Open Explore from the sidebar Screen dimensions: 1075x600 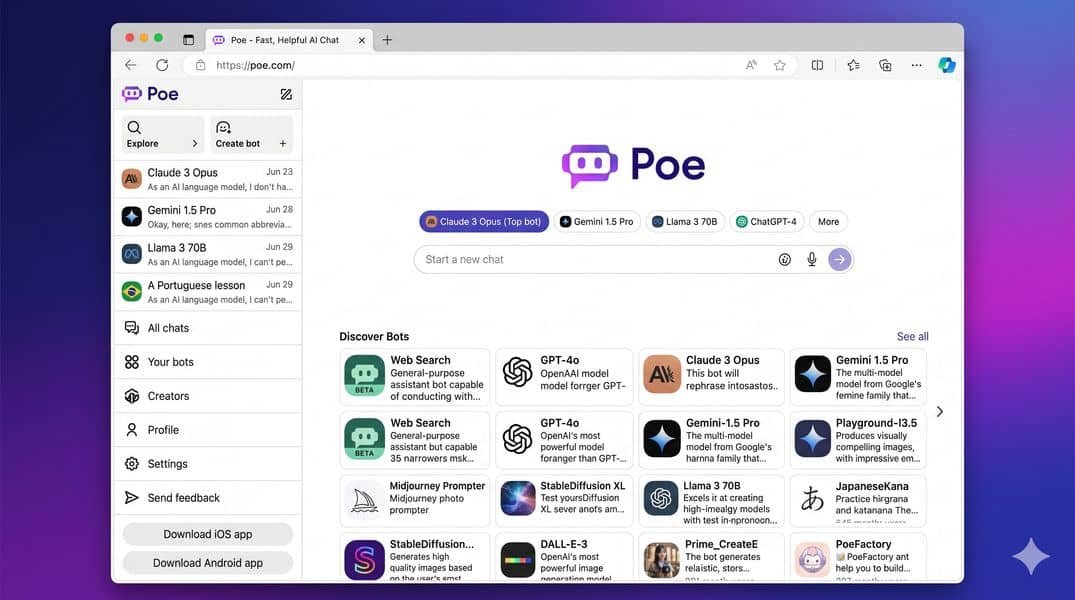[x=162, y=134]
